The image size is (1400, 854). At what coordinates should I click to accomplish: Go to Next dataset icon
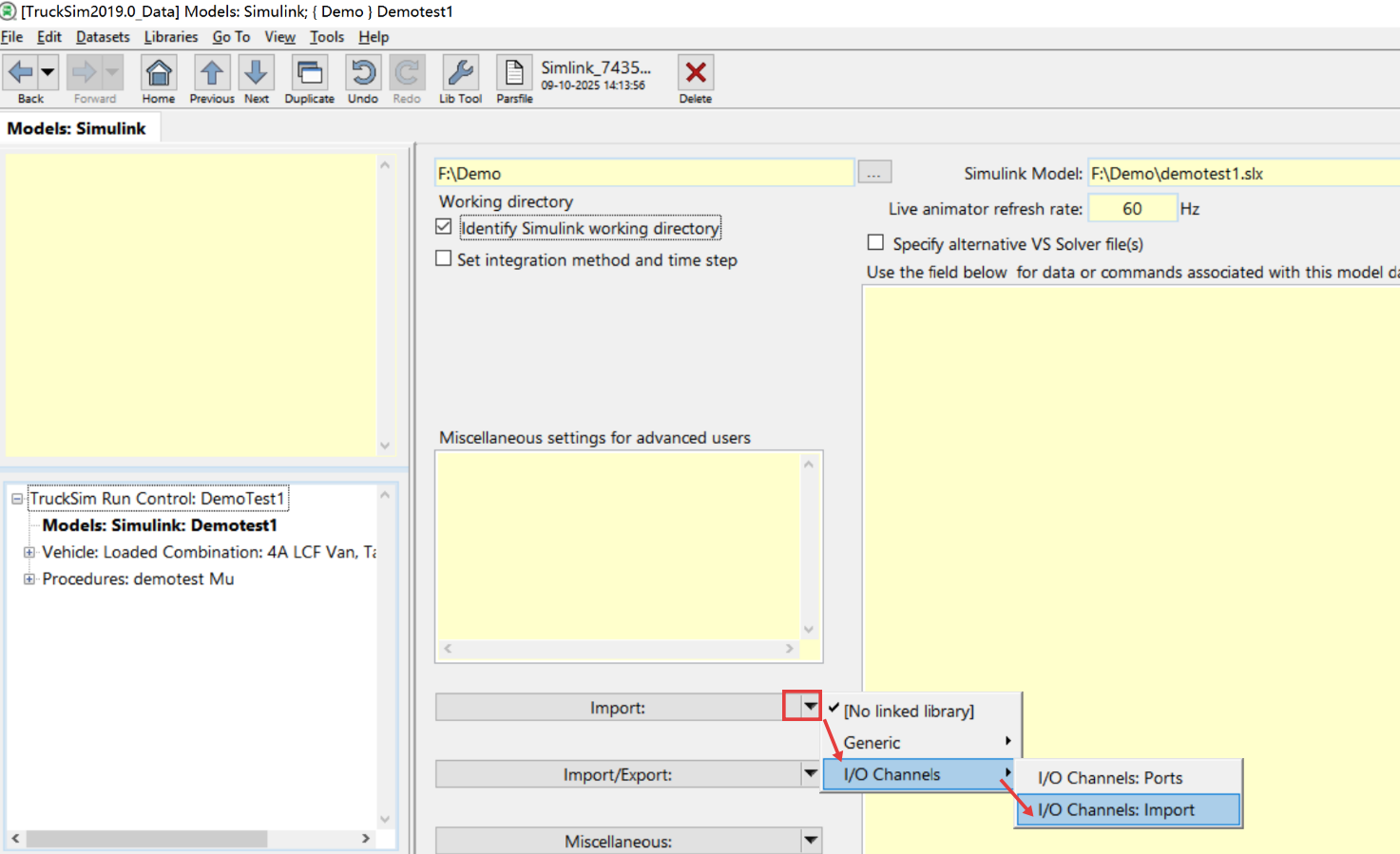tap(256, 72)
